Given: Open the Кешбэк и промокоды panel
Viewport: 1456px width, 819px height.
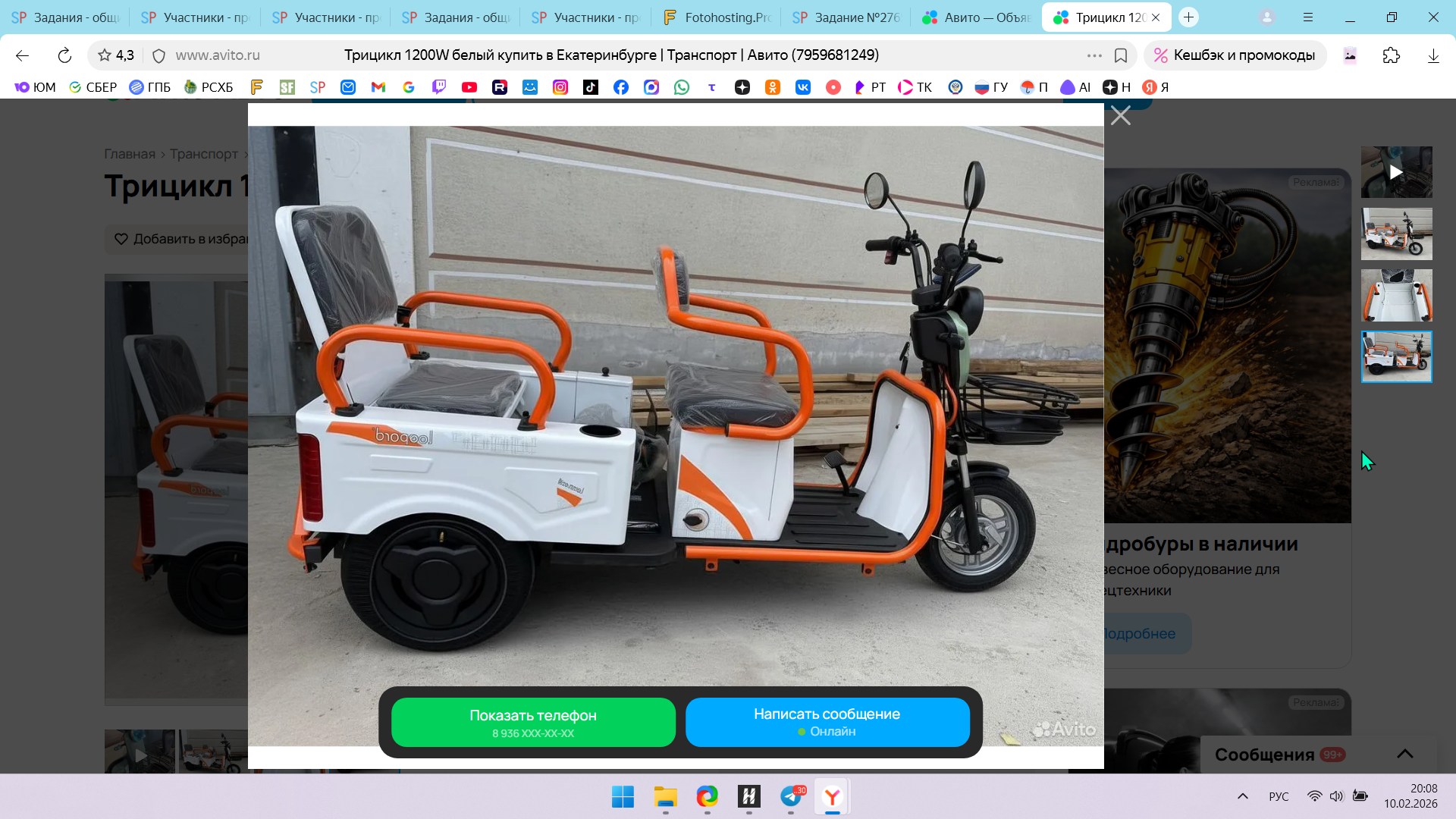Looking at the screenshot, I should [1235, 55].
